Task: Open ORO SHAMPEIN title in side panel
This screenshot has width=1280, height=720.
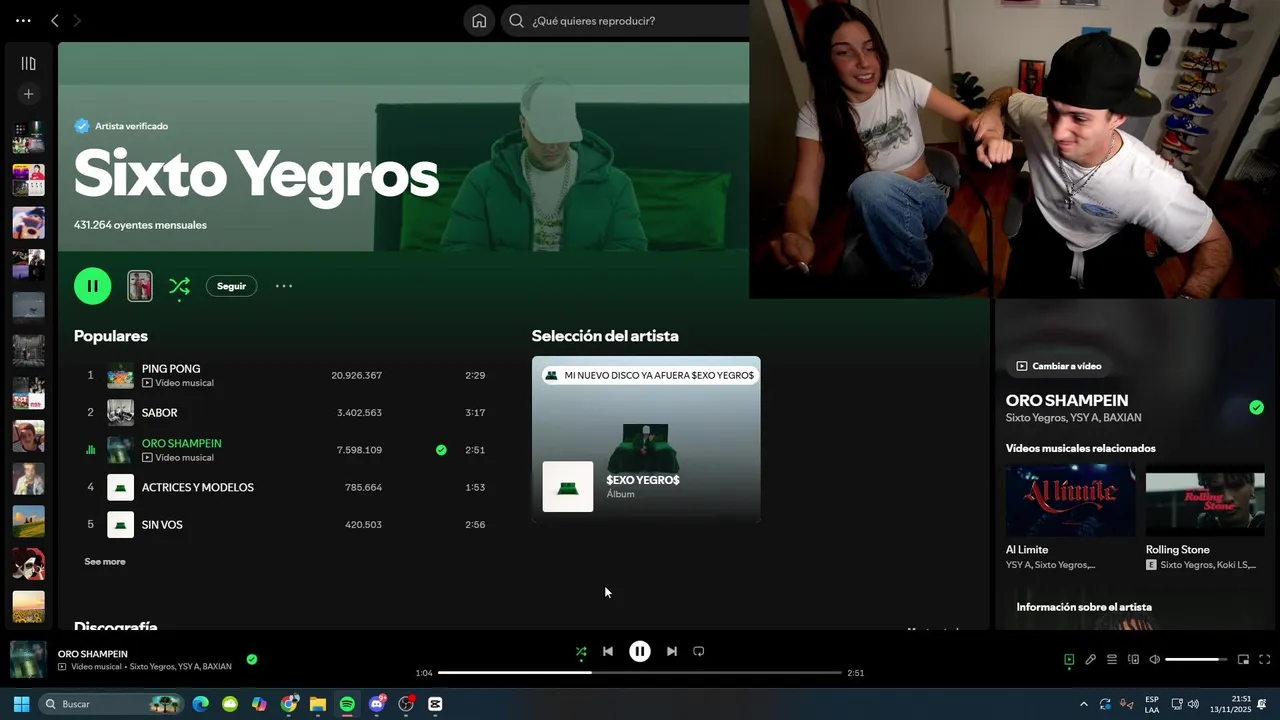Action: tap(1067, 400)
